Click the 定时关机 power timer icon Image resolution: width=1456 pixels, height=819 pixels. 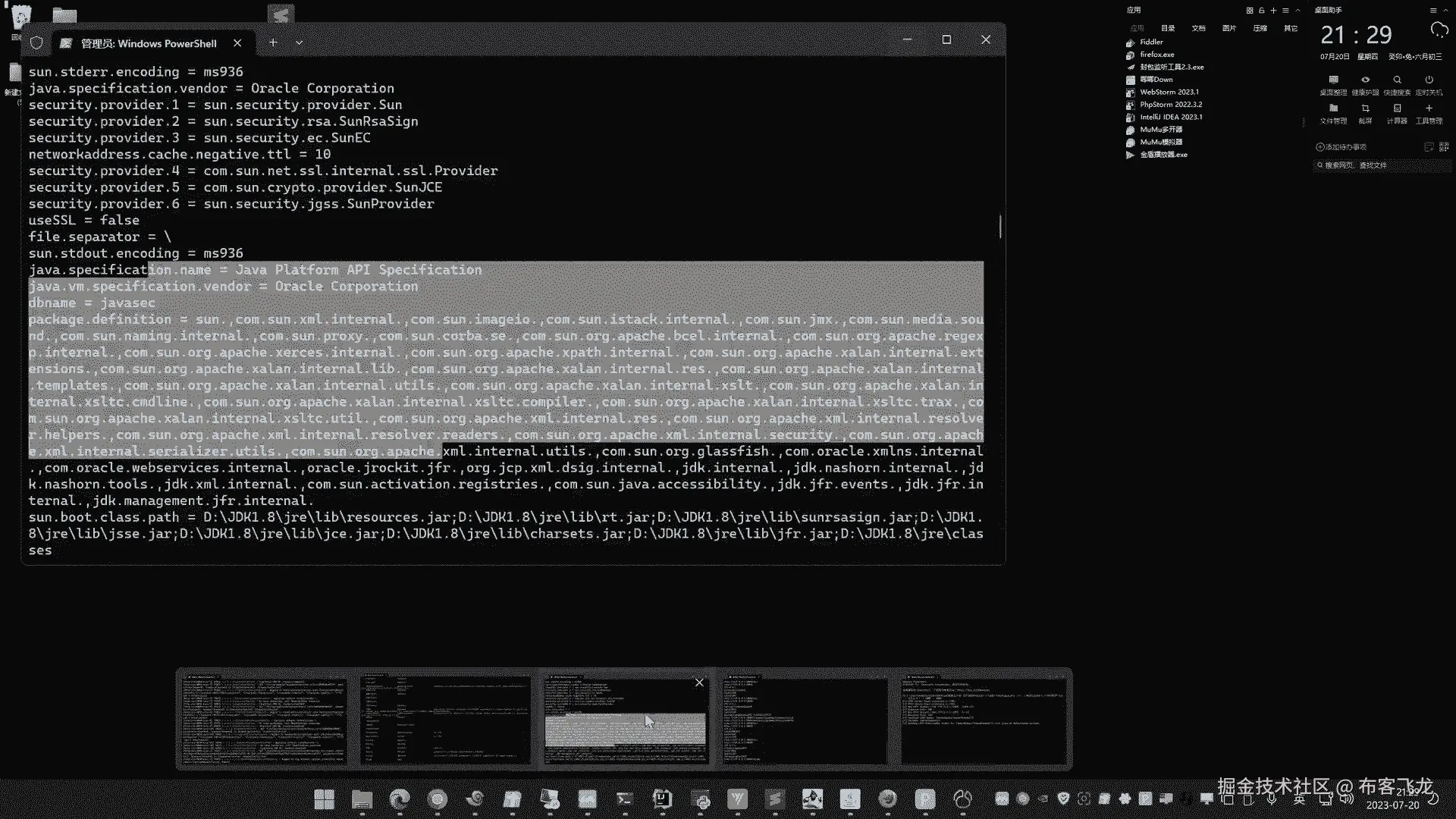(1429, 80)
